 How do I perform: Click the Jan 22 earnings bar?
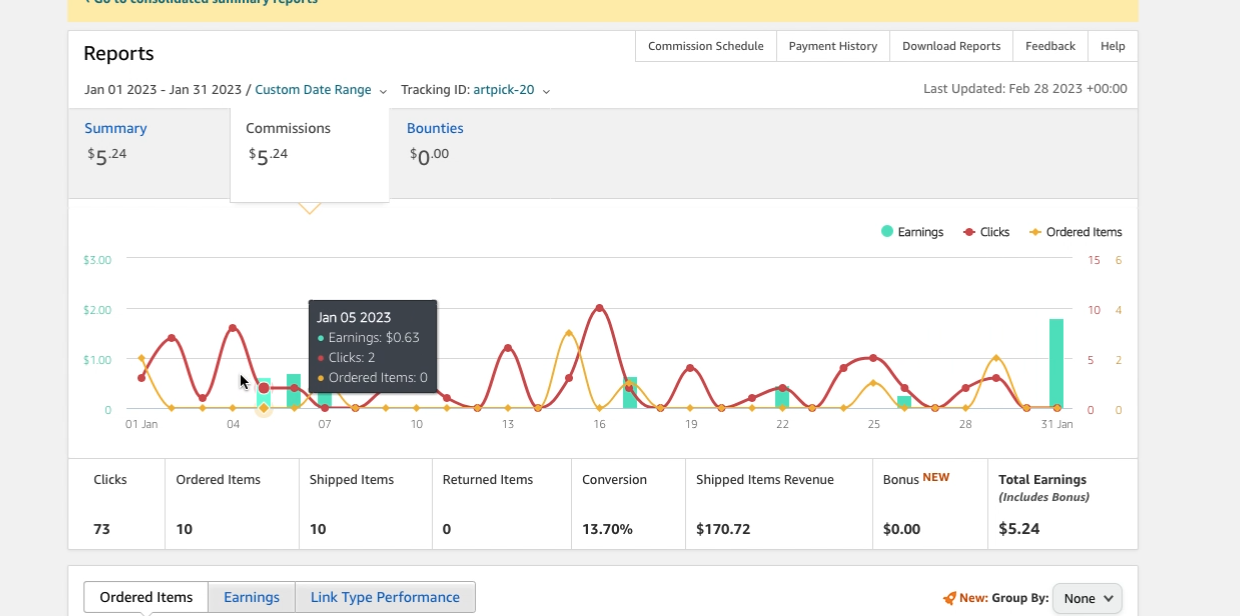pyautogui.click(x=782, y=399)
